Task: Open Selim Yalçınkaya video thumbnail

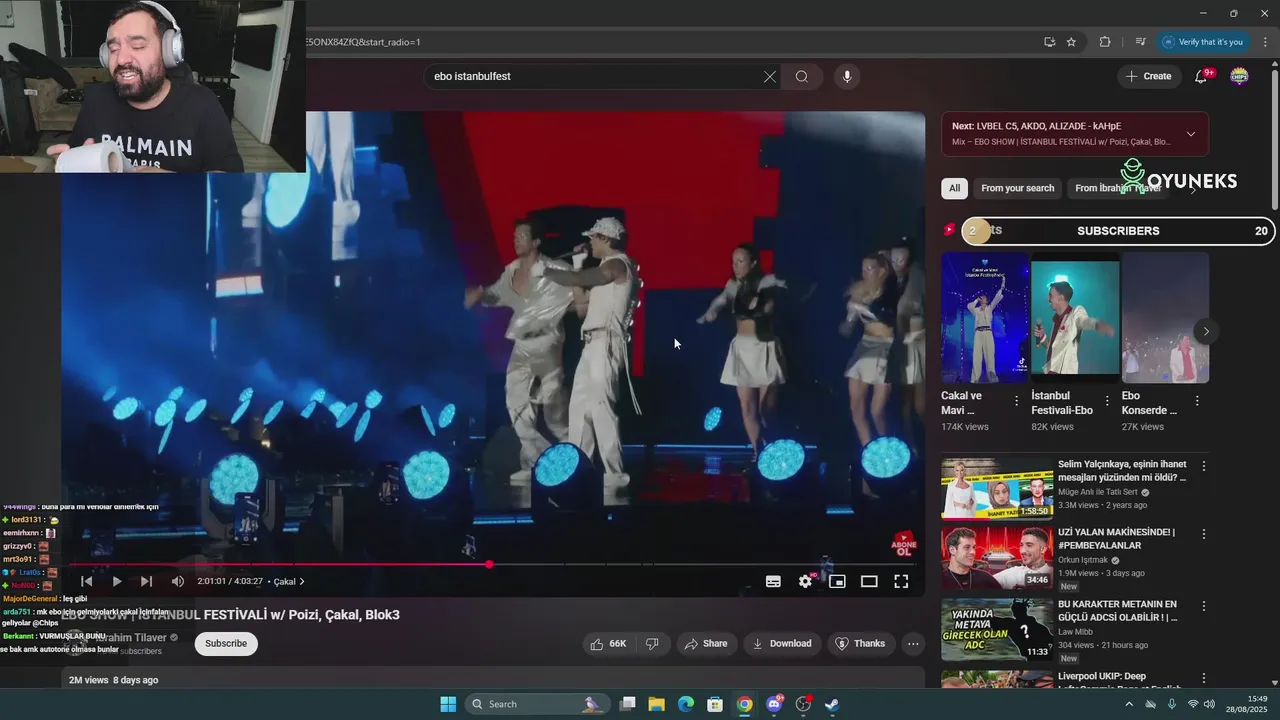Action: click(997, 489)
